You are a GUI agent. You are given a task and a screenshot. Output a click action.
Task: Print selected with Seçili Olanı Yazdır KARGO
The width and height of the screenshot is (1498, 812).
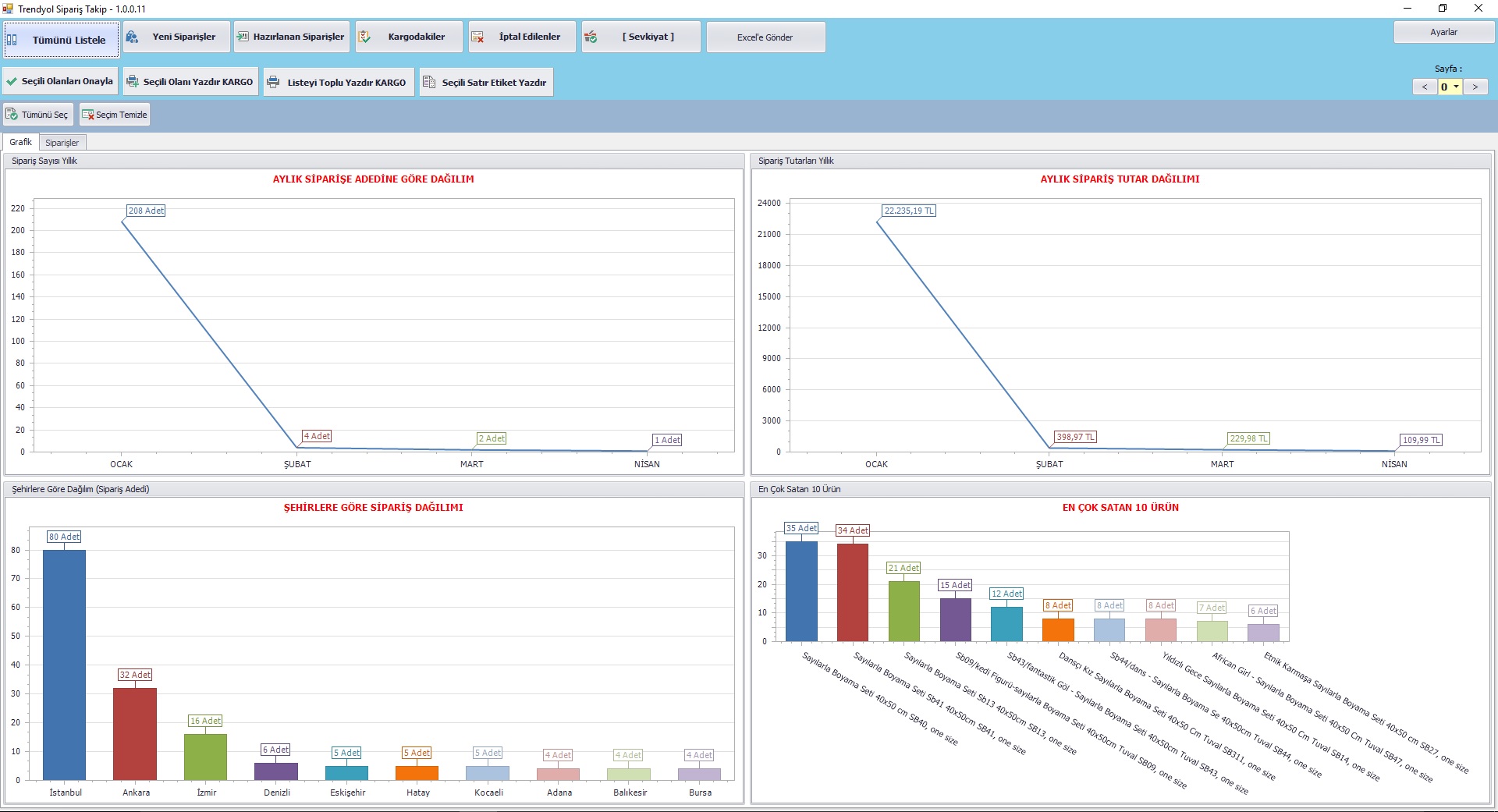pos(190,82)
